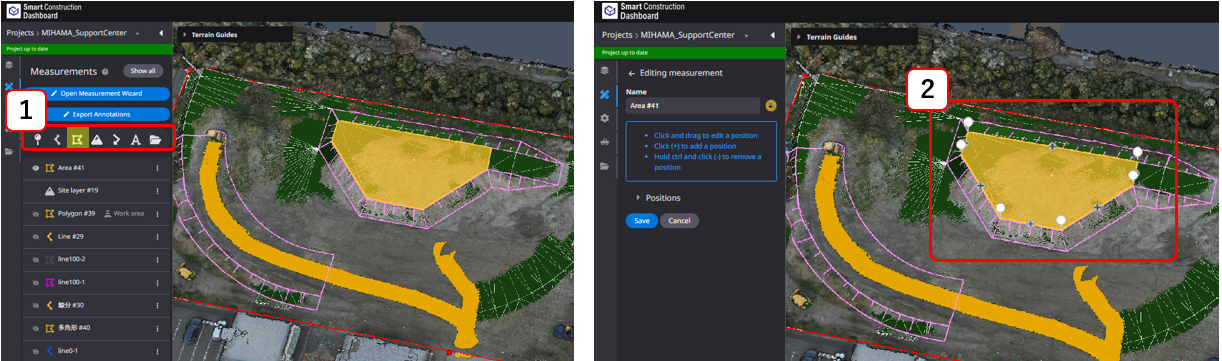1222x361 pixels.
Task: Click the Area #41 name input field
Action: pos(693,105)
